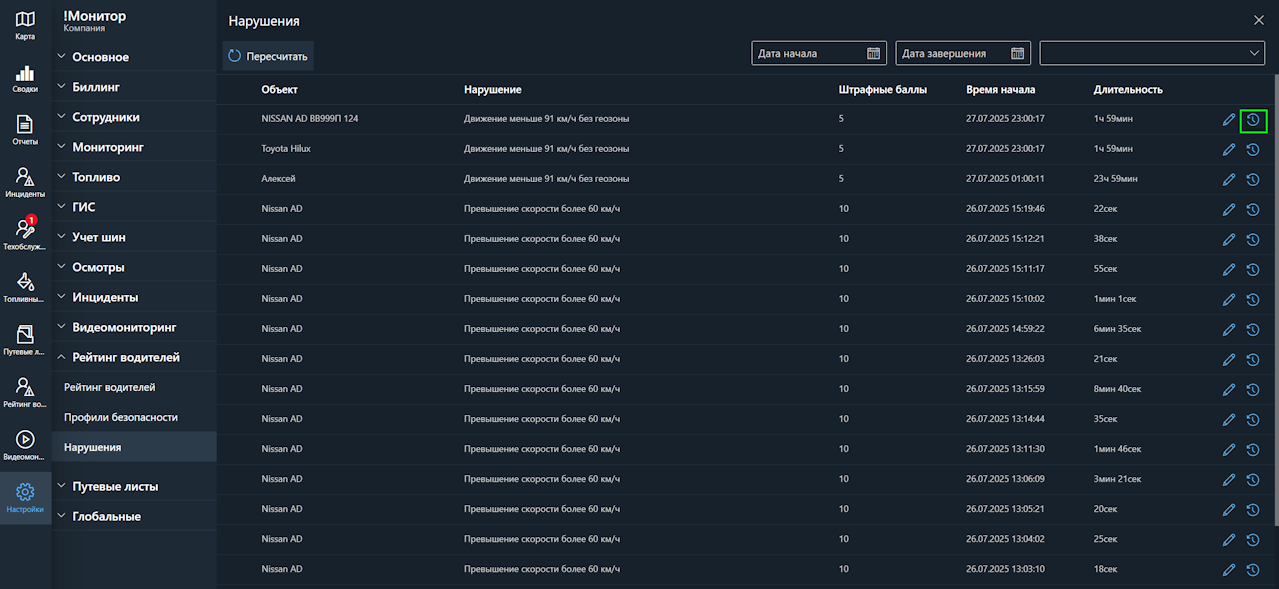Edit the Toyota Hilux violation with pencil

coord(1229,150)
